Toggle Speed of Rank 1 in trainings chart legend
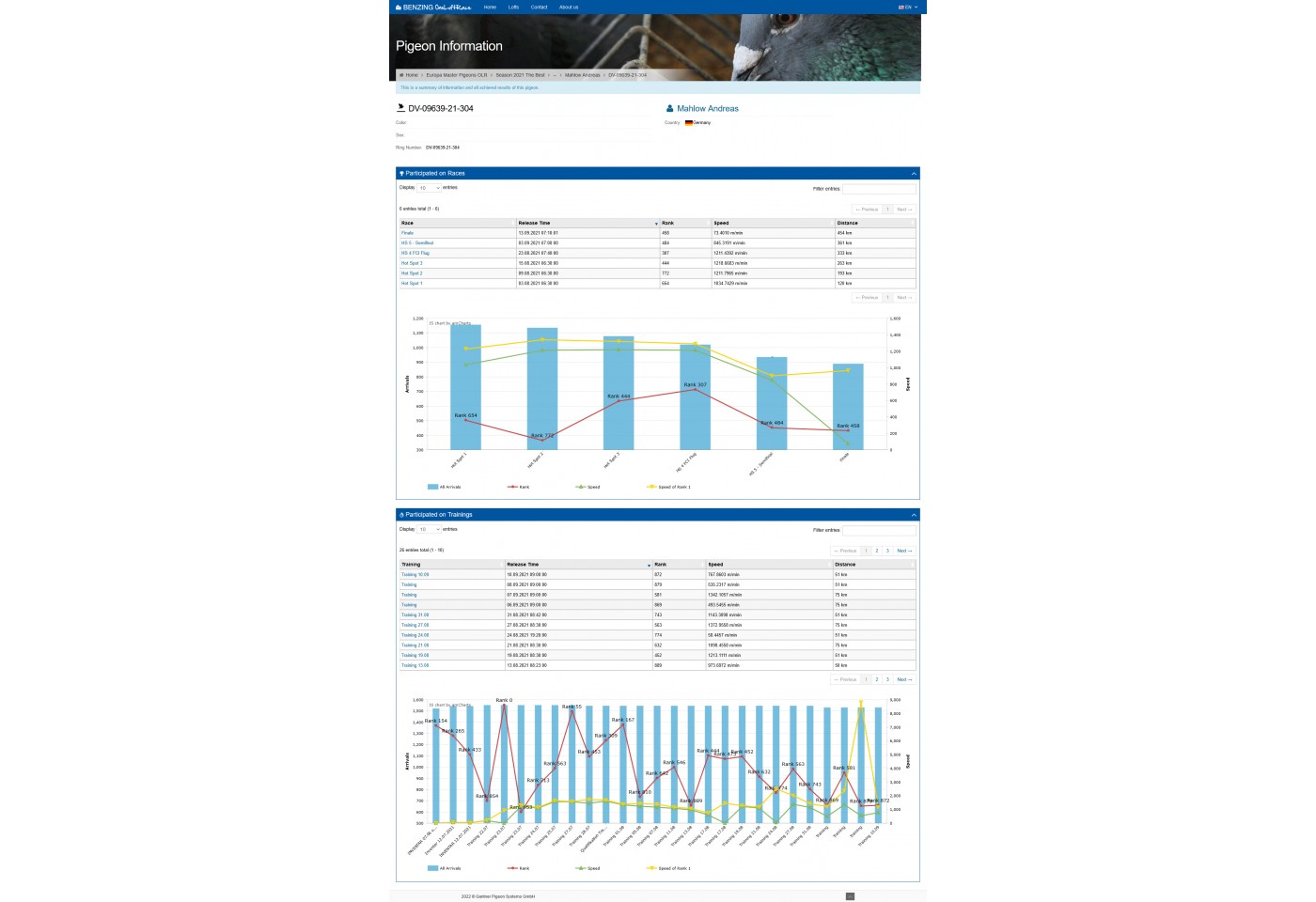Viewport: 1316px width, 902px height. click(668, 868)
